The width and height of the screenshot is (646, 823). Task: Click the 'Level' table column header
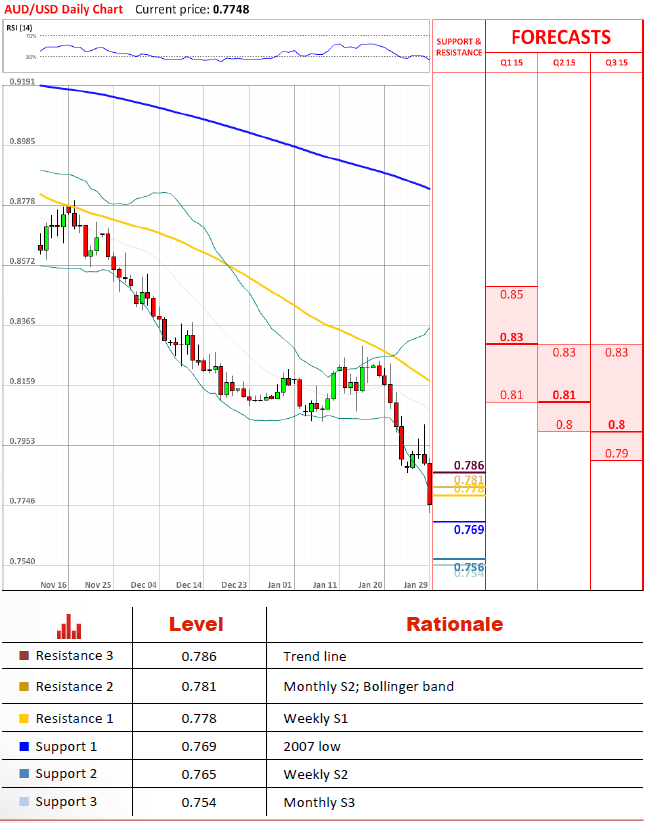(x=196, y=624)
